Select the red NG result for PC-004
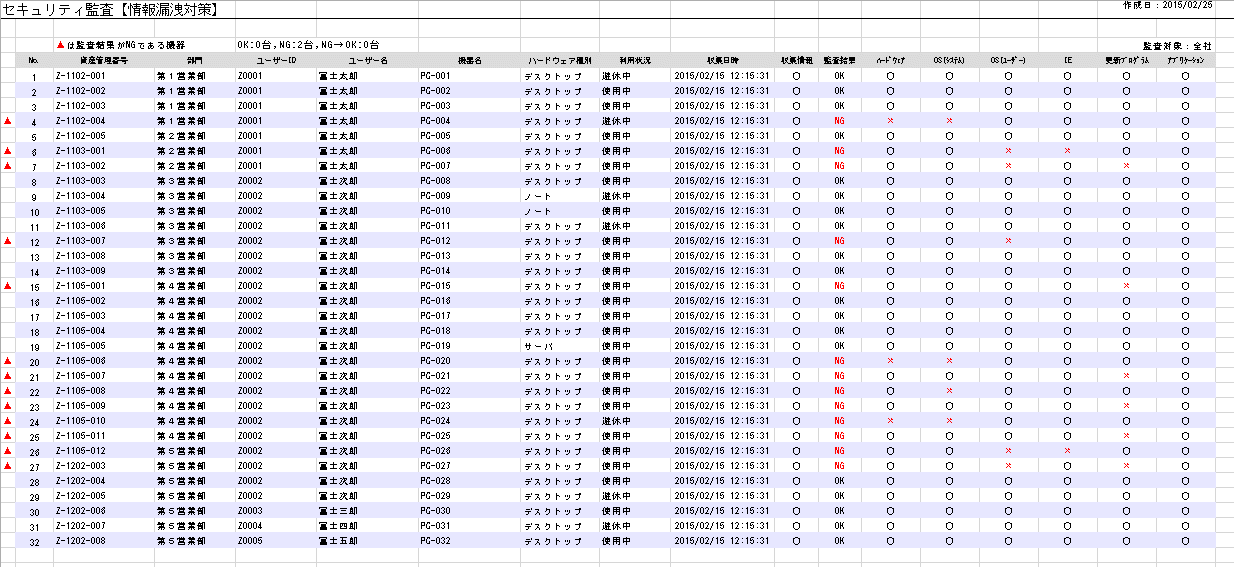Image resolution: width=1234 pixels, height=567 pixels. pyautogui.click(x=839, y=121)
